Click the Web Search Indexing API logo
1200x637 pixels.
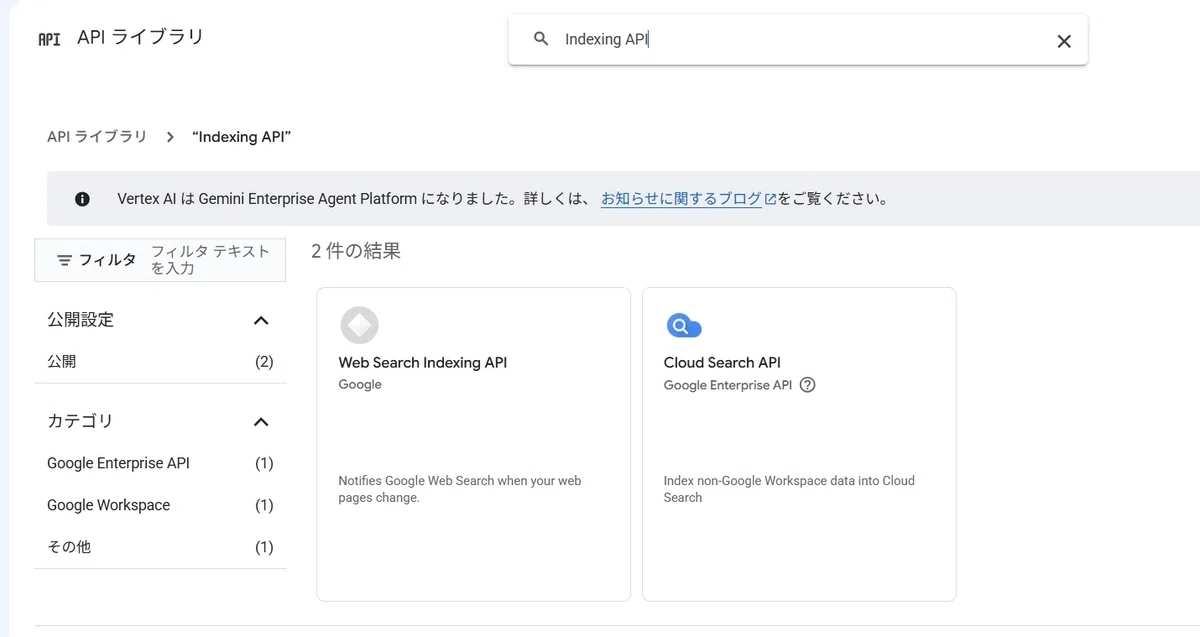(x=359, y=325)
